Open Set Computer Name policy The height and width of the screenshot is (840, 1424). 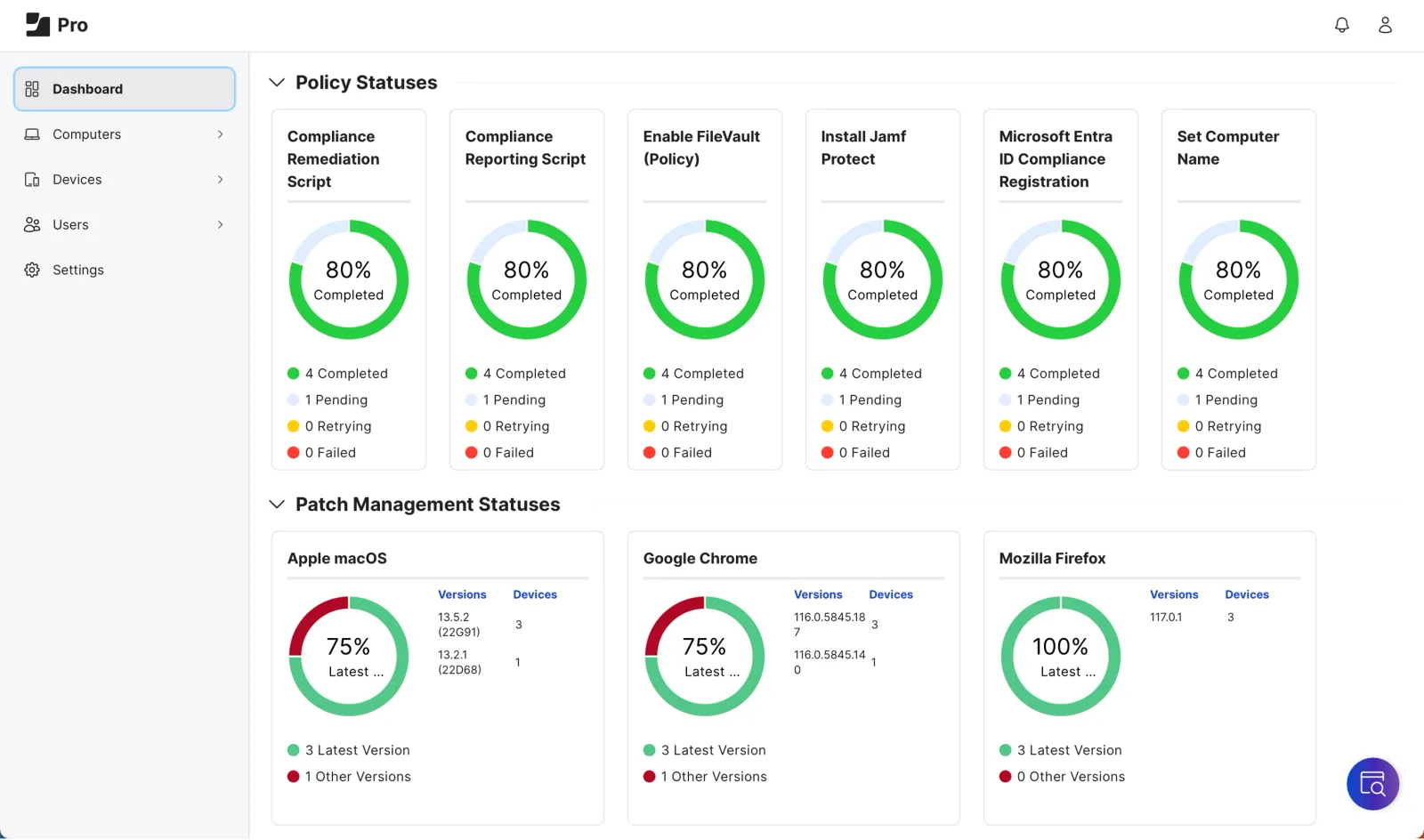pos(1227,148)
